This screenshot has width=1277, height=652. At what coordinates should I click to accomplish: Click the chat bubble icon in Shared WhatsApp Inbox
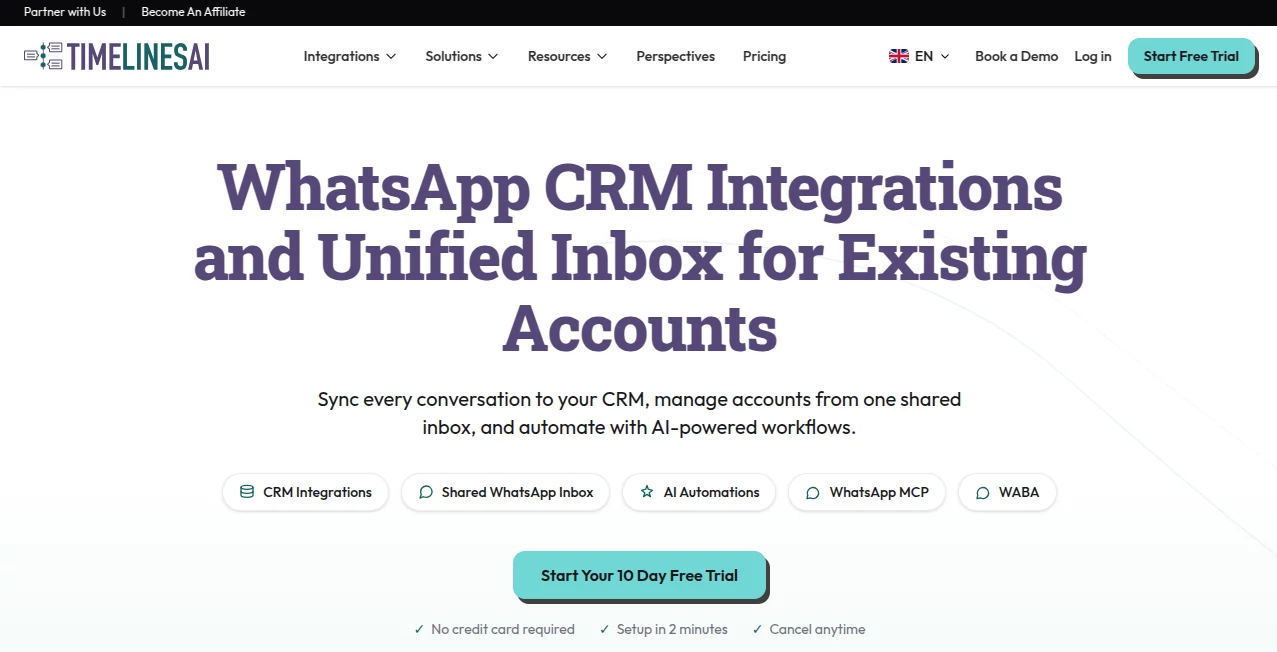click(426, 492)
